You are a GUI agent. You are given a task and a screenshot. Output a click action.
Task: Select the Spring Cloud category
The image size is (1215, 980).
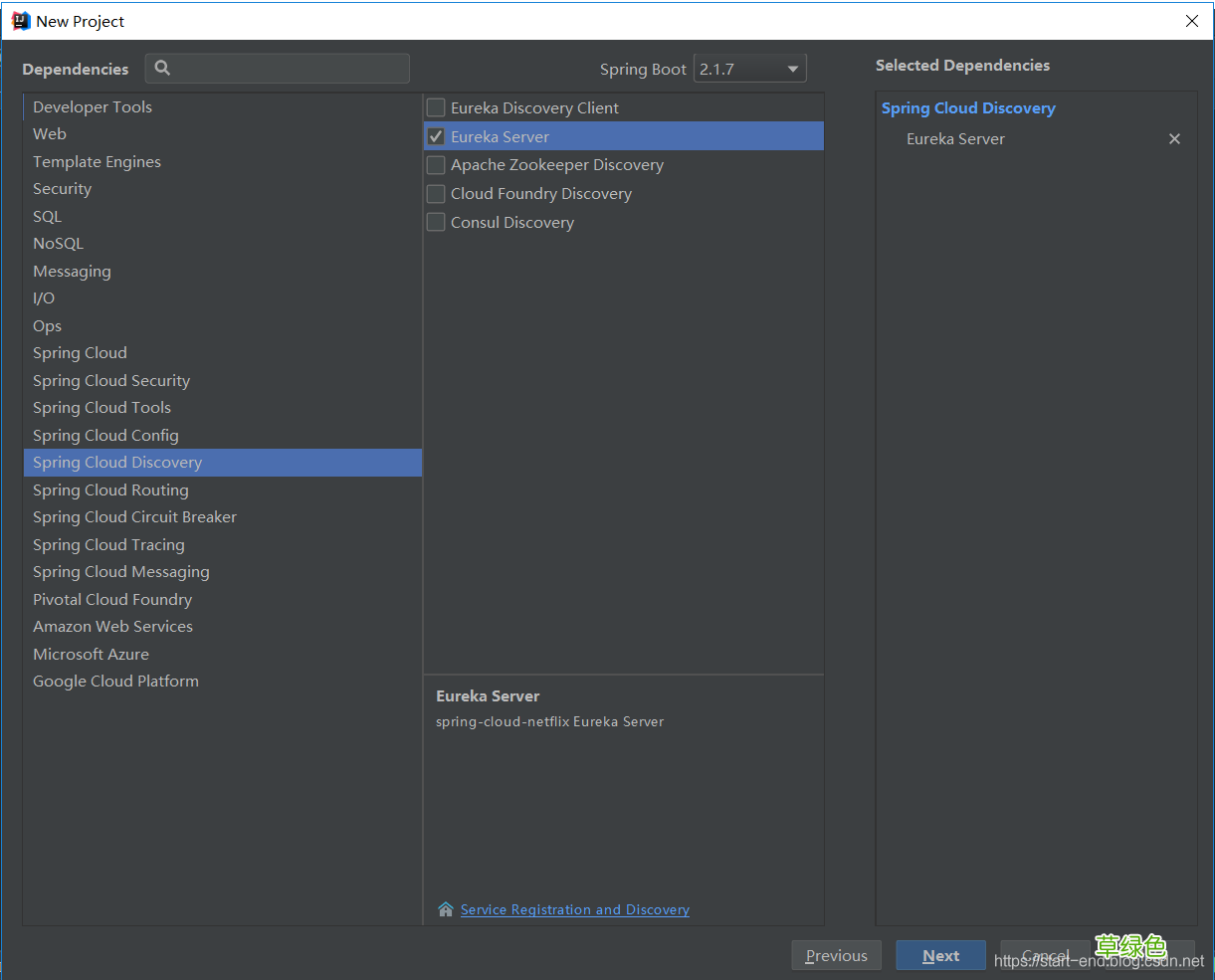(x=223, y=353)
